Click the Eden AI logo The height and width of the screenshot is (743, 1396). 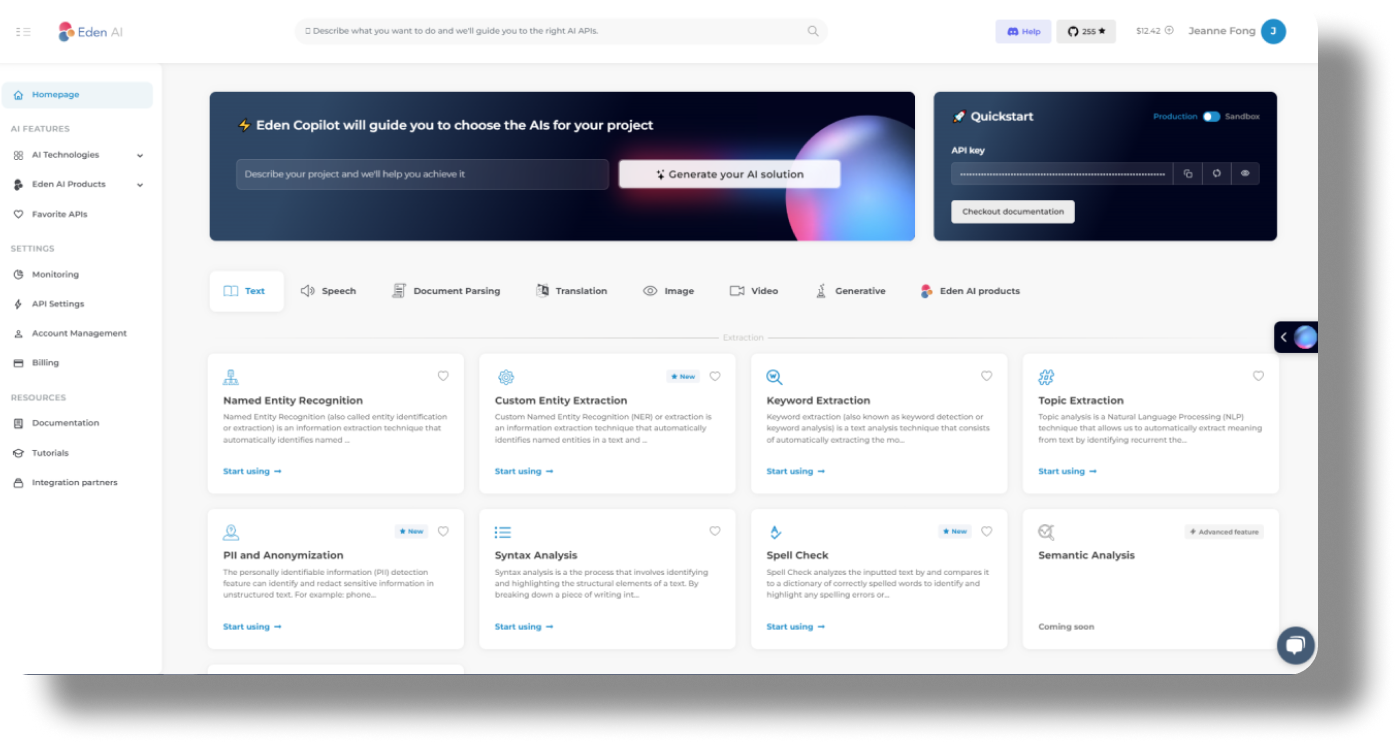[88, 31]
